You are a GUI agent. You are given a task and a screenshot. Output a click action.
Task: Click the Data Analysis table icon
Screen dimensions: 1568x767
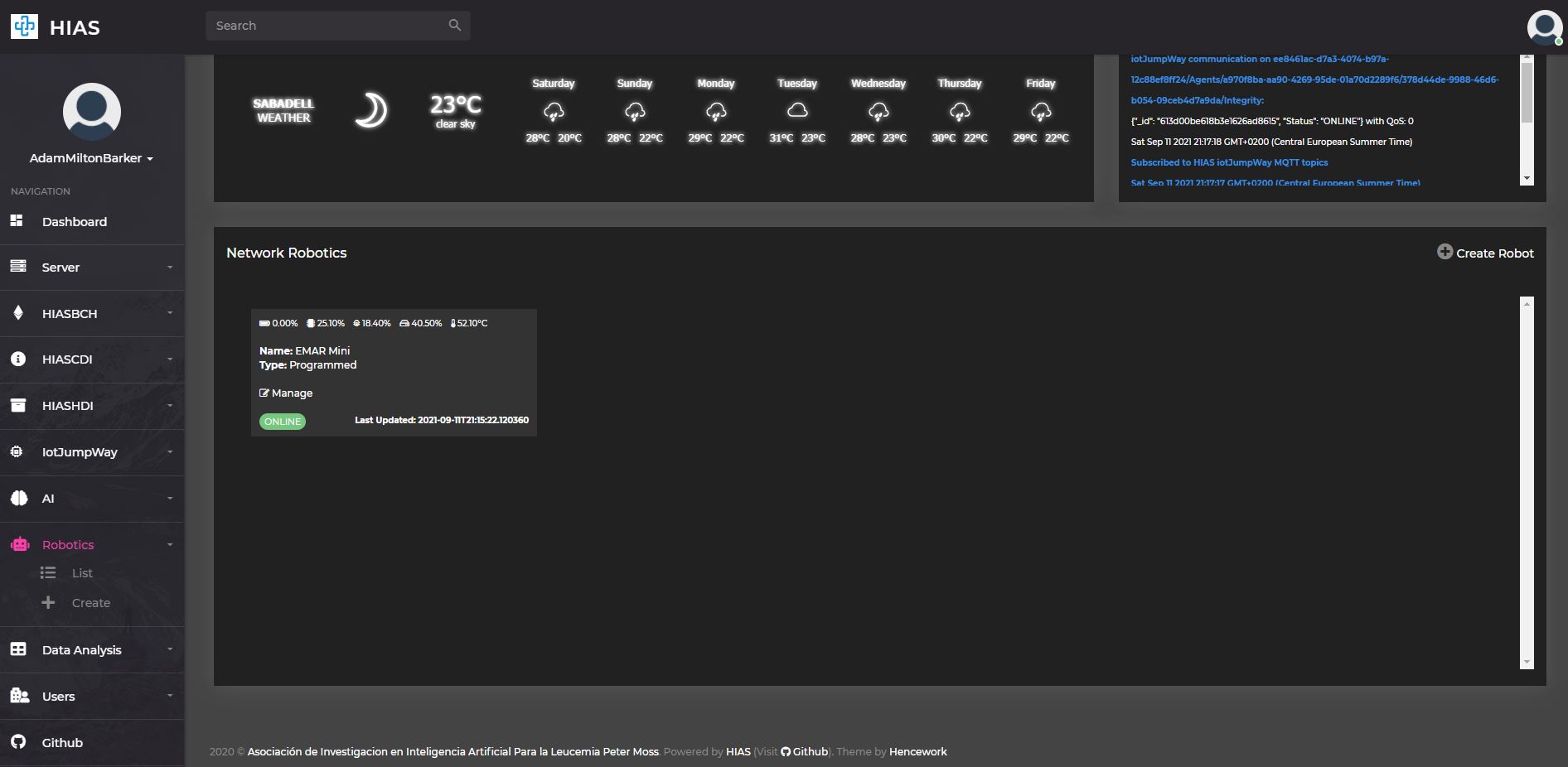tap(18, 649)
